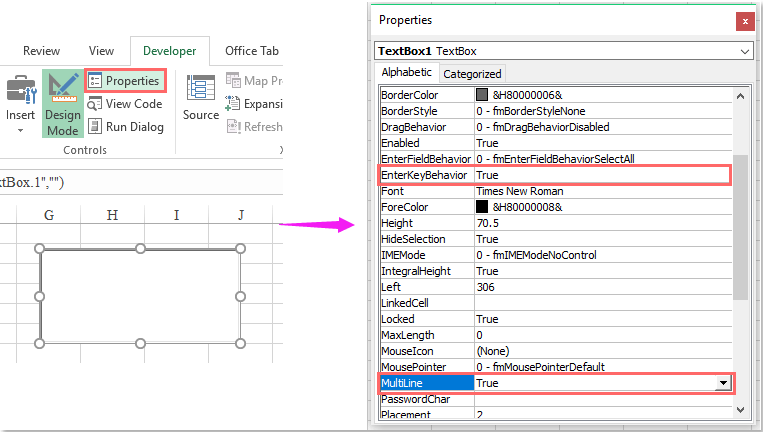
Task: Click the Source XML icon
Action: click(200, 92)
